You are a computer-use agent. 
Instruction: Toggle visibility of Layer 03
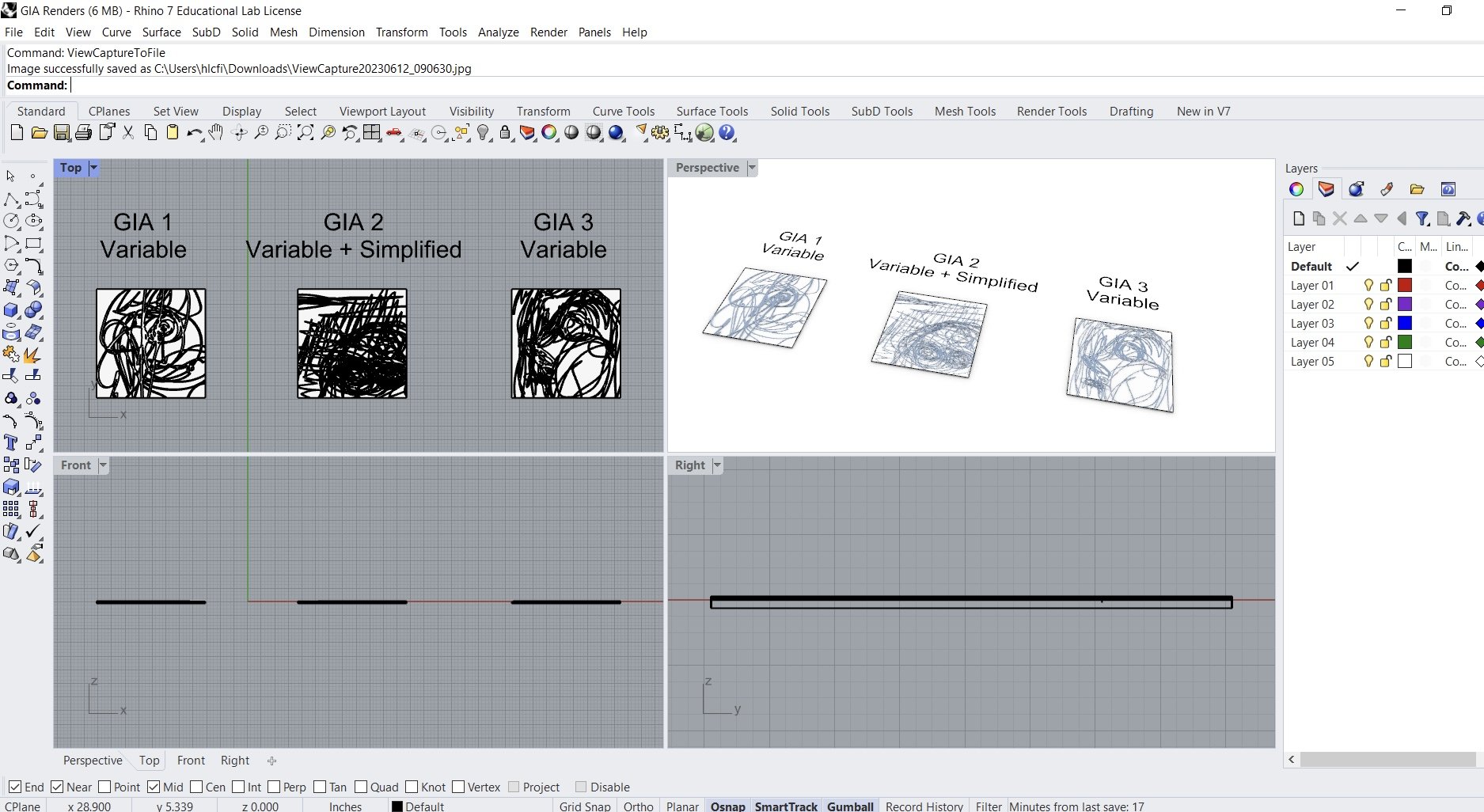tap(1368, 323)
